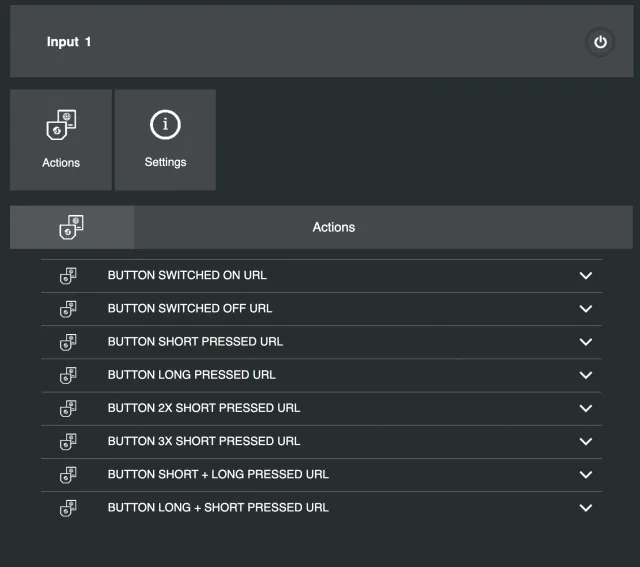Expand Button Switched On URL chevron

(x=586, y=276)
